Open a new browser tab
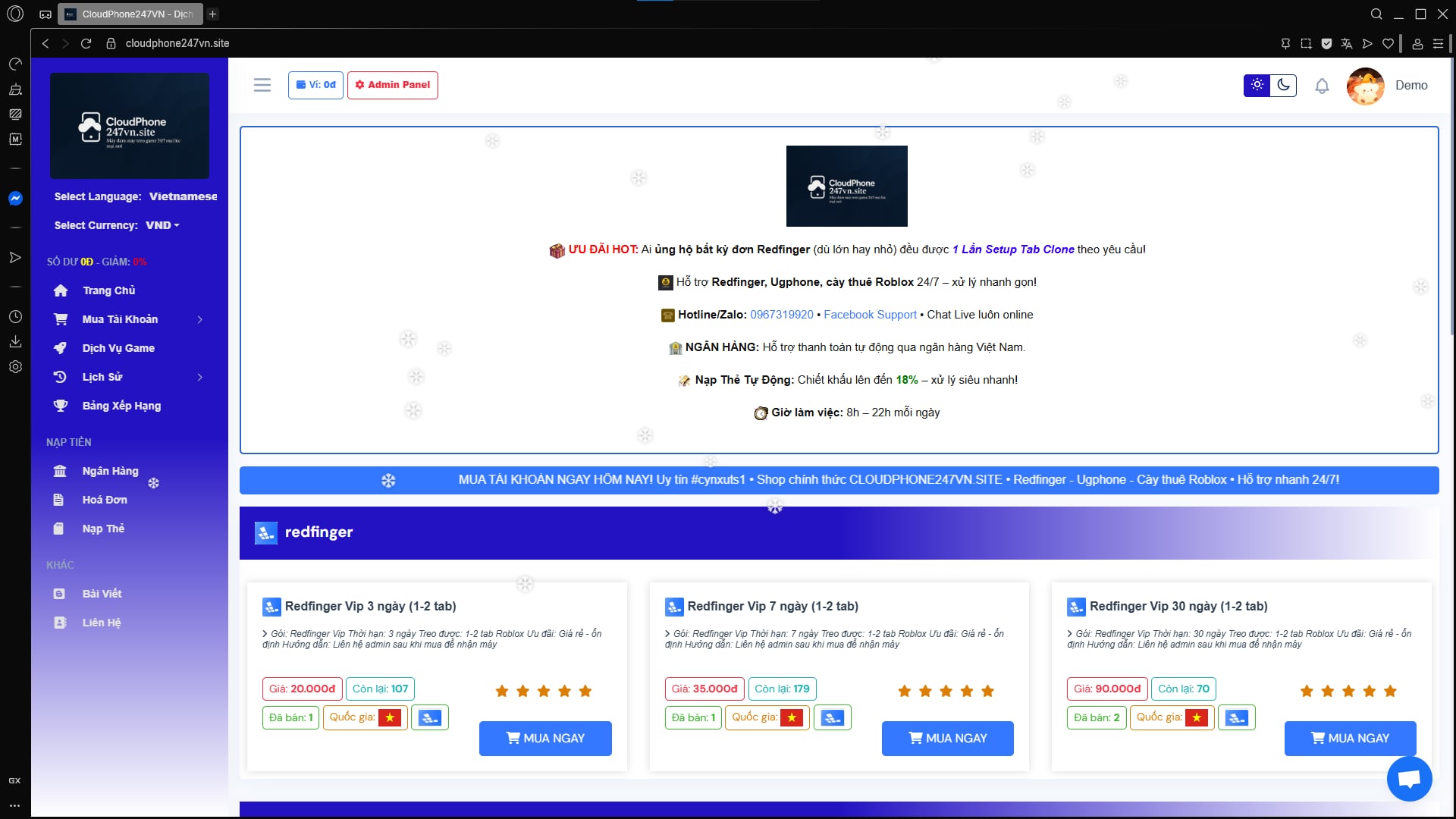This screenshot has height=819, width=1456. click(x=213, y=14)
